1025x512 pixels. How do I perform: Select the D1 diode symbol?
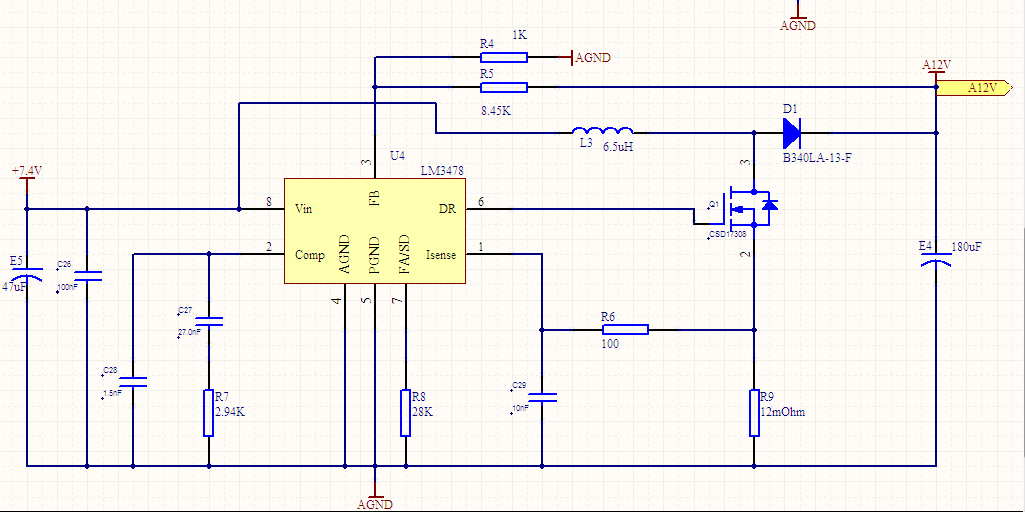click(x=791, y=133)
